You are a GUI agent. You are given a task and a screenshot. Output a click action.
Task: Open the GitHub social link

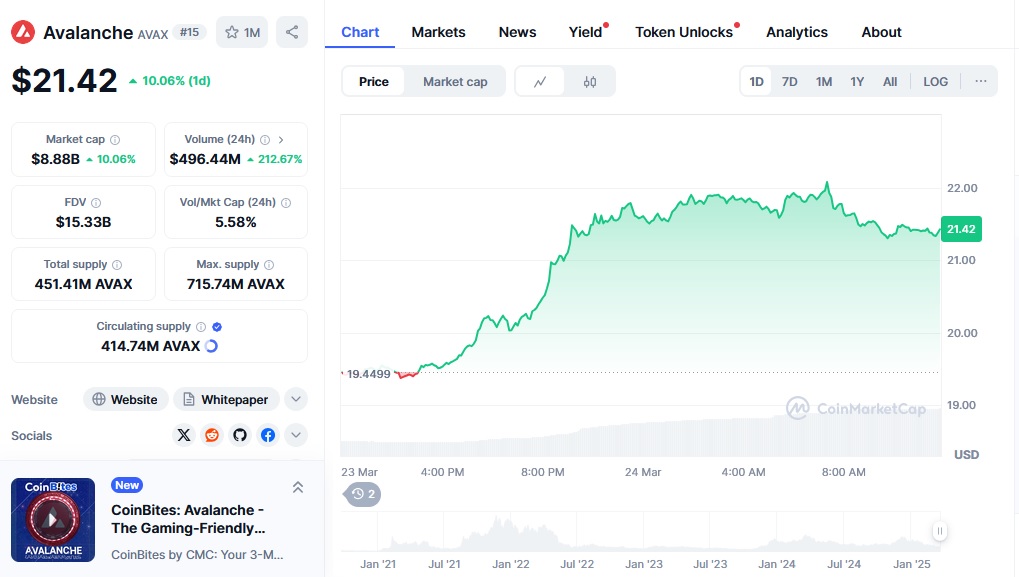(240, 435)
